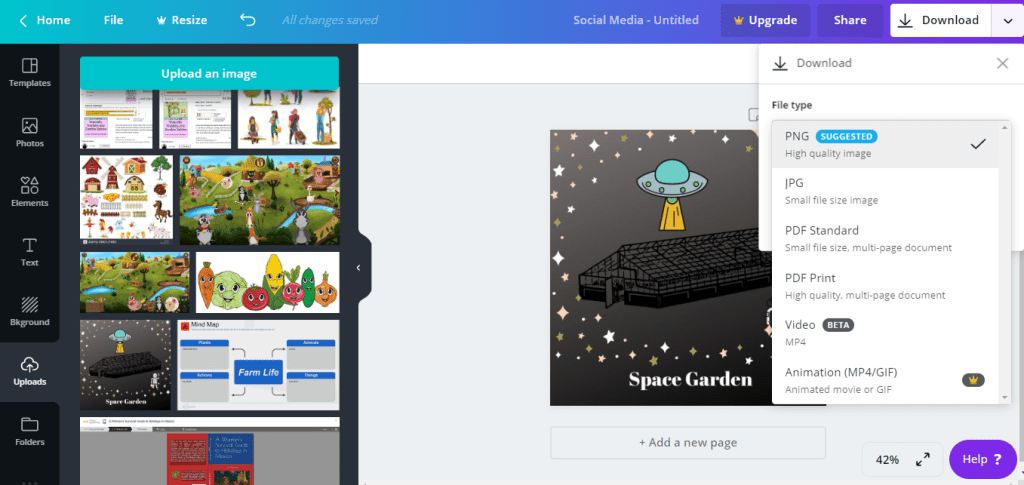Open the 42% zoom level menu
1024x485 pixels.
(x=887, y=460)
